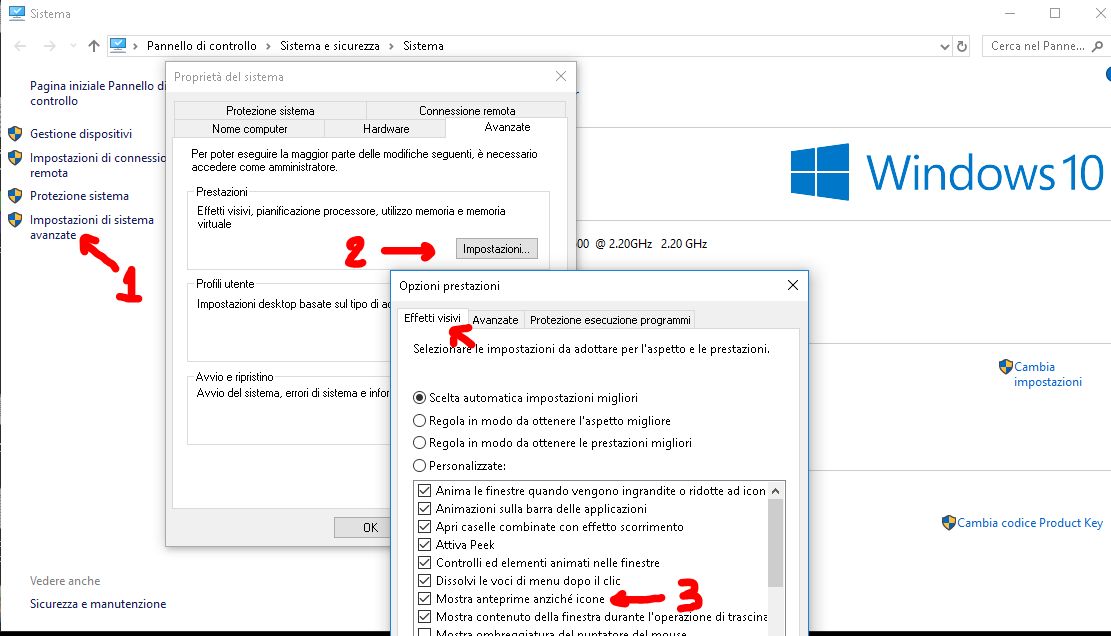Click shield icon beside Cambia codice Product Key
The height and width of the screenshot is (636, 1111).
(x=949, y=523)
